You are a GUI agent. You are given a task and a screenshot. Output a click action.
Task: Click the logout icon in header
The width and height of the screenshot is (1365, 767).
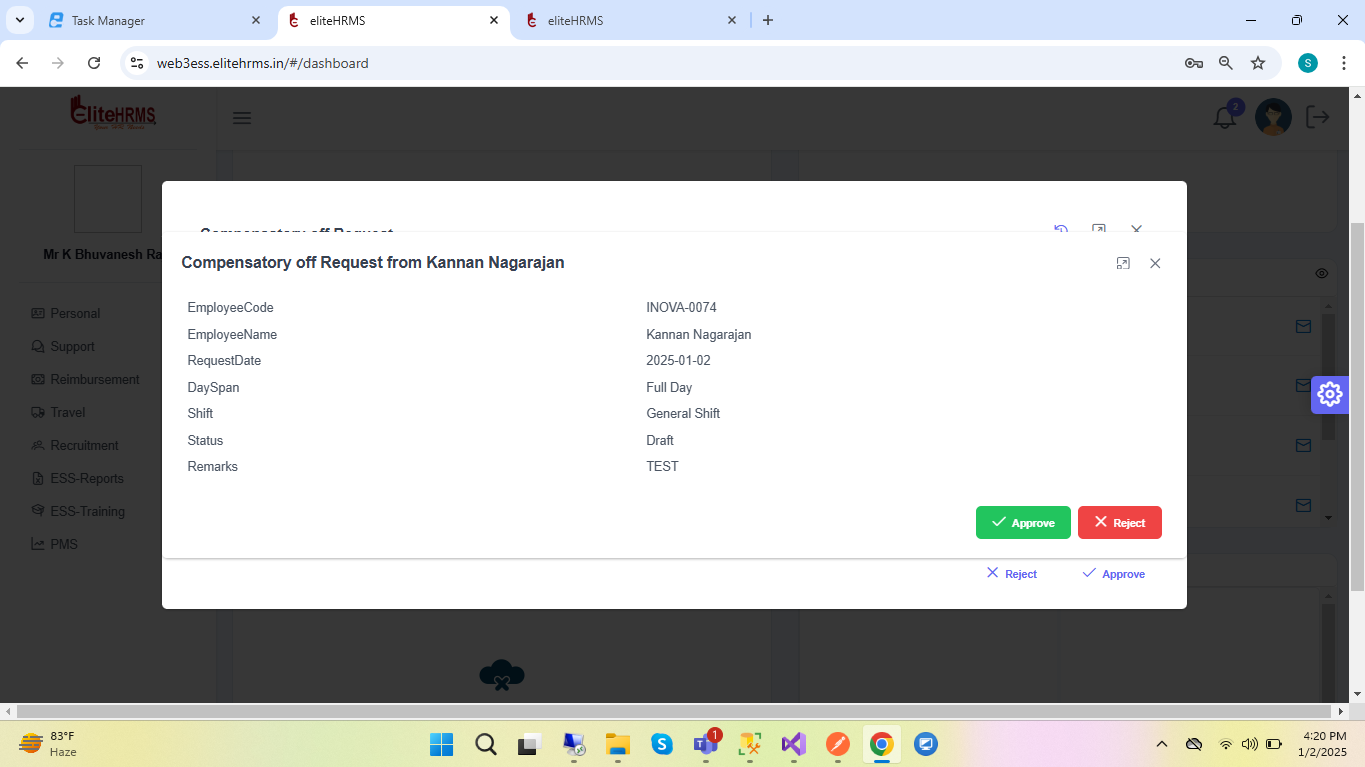tap(1318, 117)
